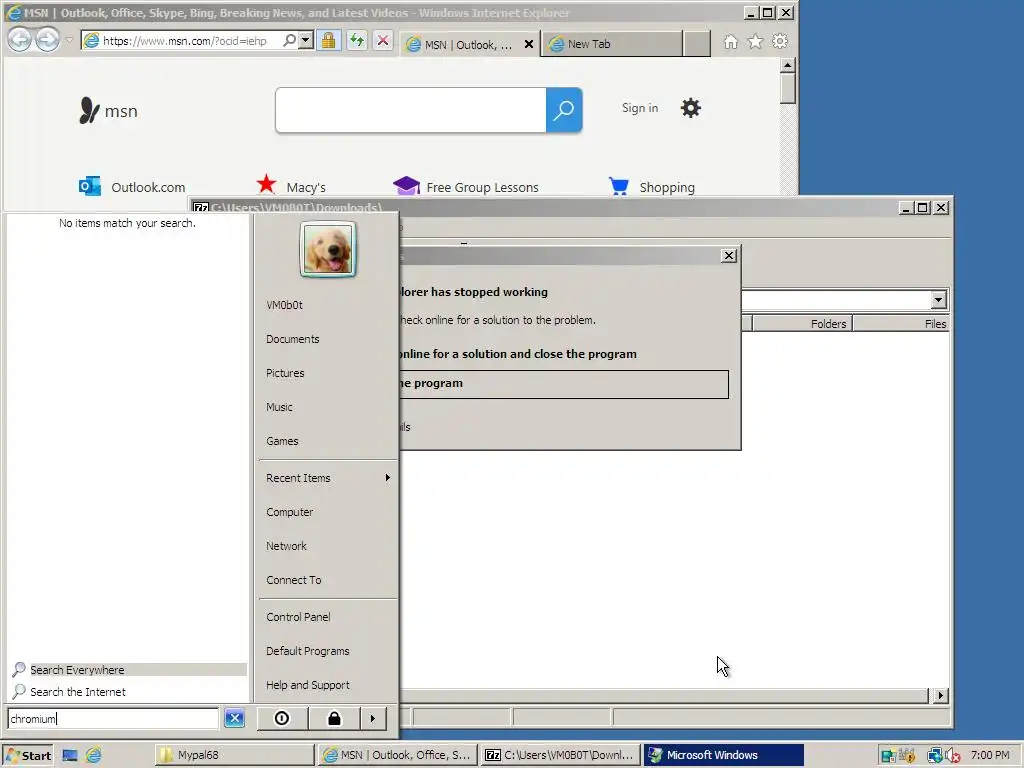Click the Files column header in 7-Zip
The width and height of the screenshot is (1024, 768).
(x=901, y=323)
